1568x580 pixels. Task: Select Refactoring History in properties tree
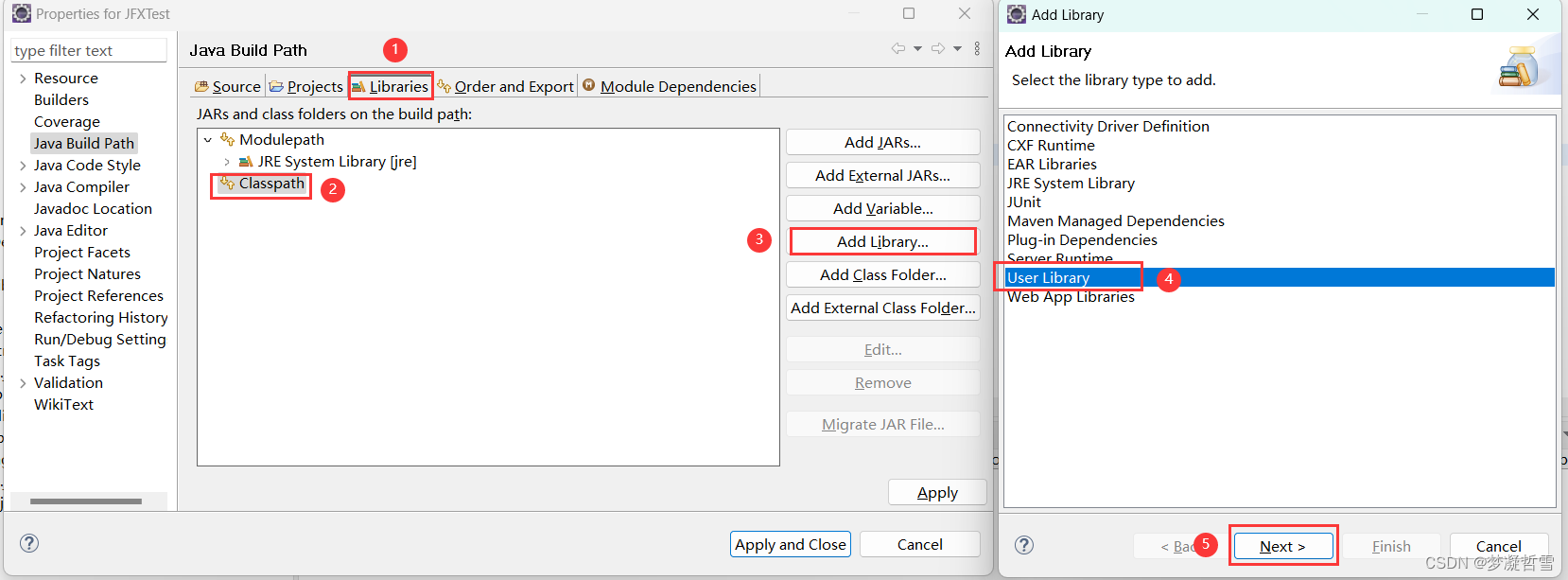[101, 317]
